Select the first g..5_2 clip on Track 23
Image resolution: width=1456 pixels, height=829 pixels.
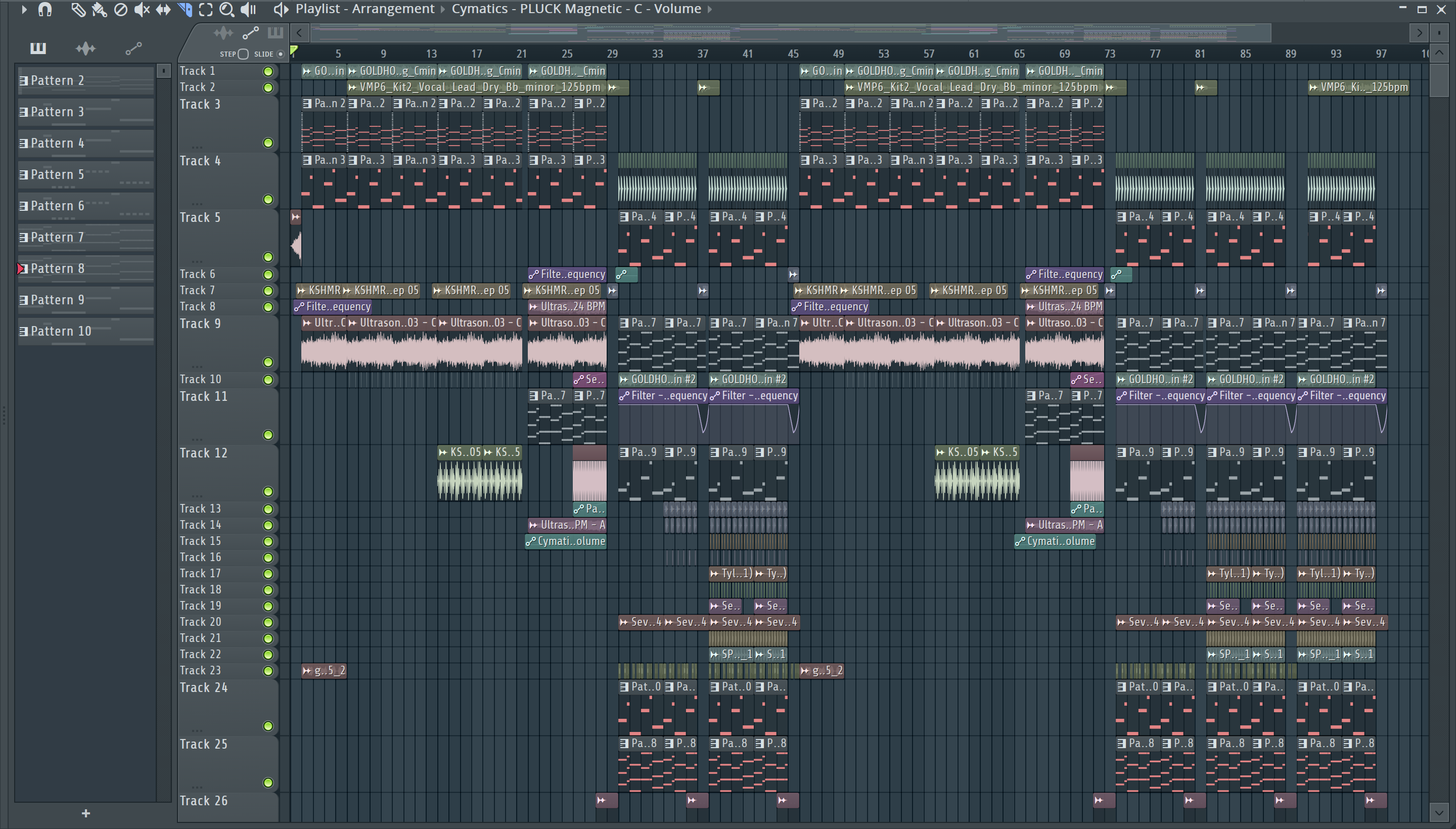(x=324, y=671)
